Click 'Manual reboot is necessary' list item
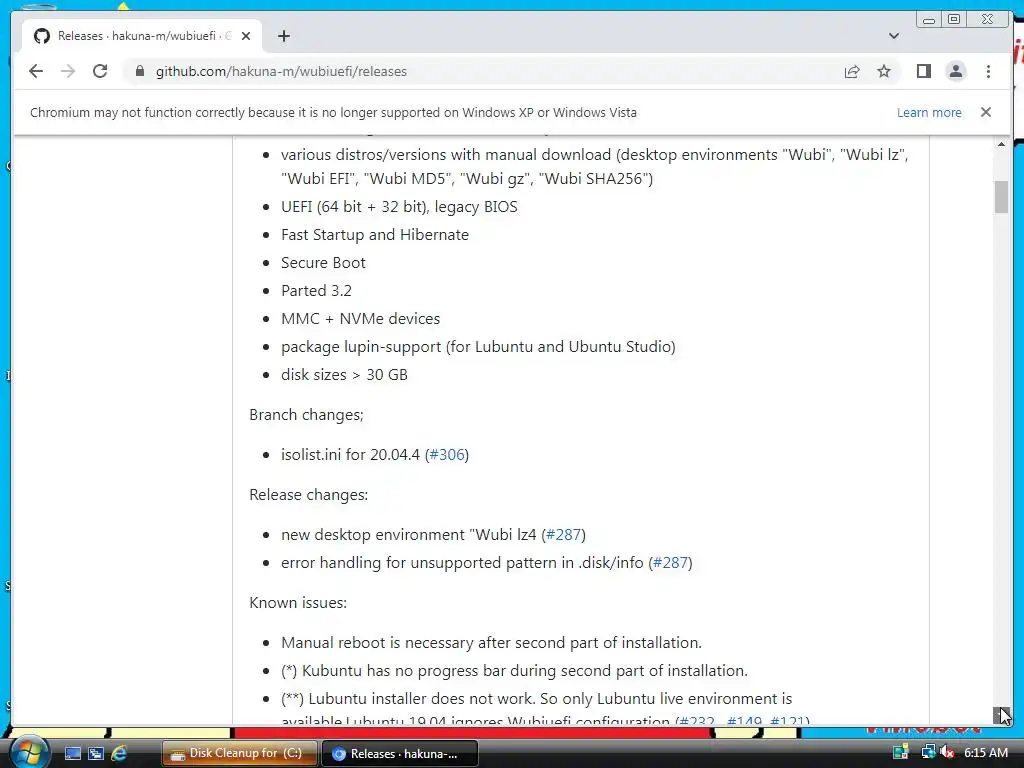 pyautogui.click(x=491, y=643)
